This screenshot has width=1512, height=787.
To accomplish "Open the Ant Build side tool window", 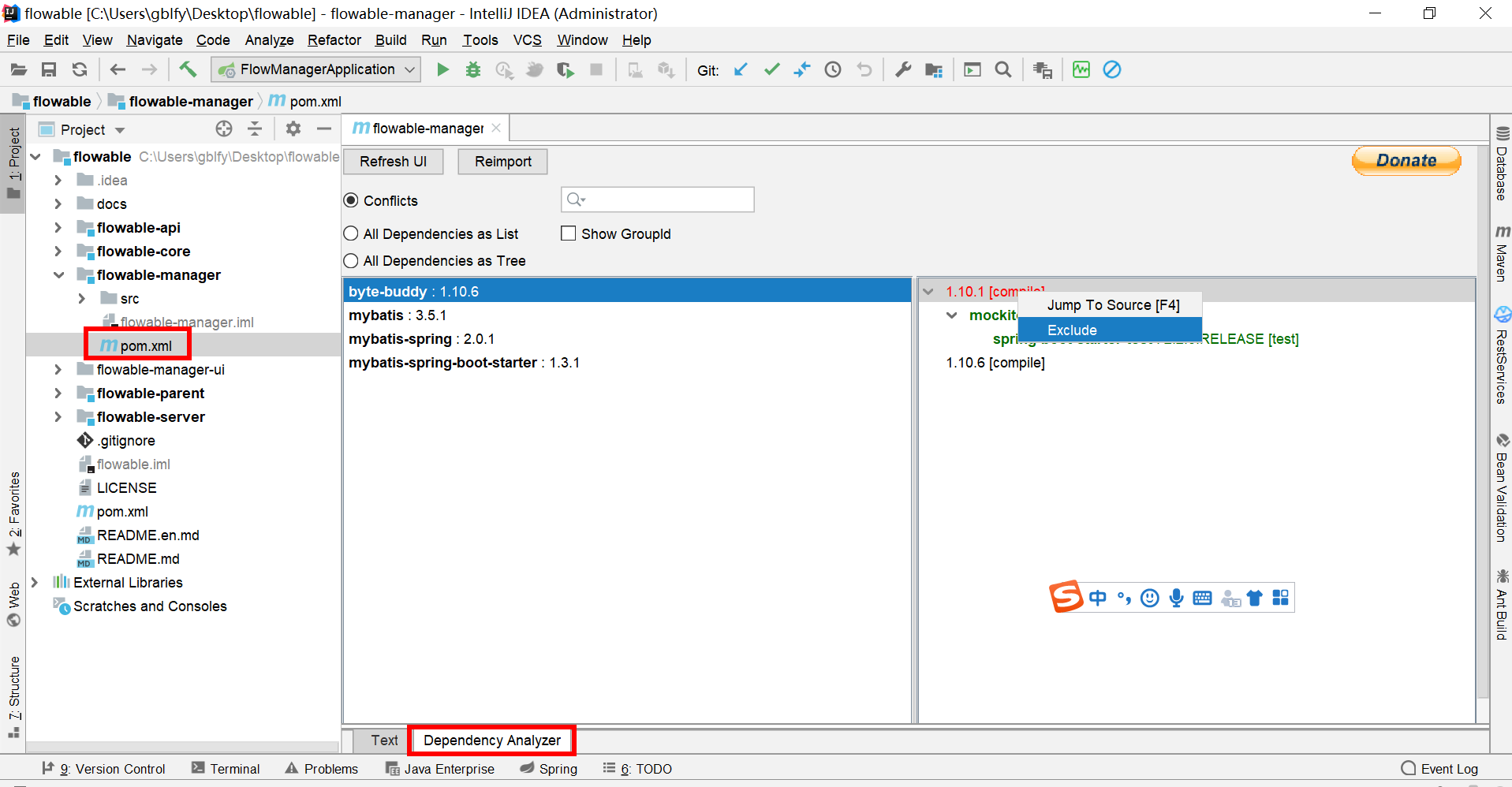I will (1502, 604).
